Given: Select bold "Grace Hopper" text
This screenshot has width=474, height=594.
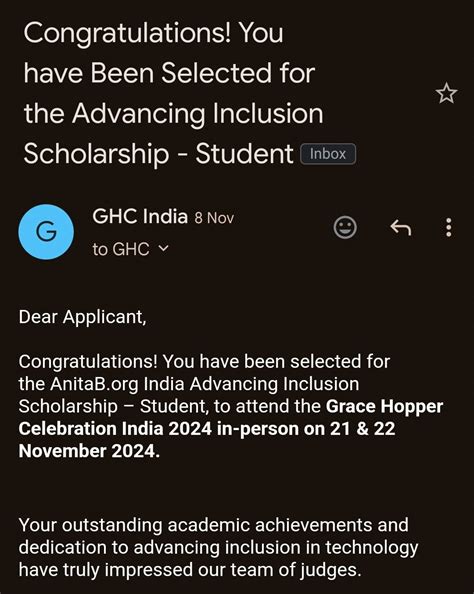Looking at the screenshot, I should tap(384, 407).
